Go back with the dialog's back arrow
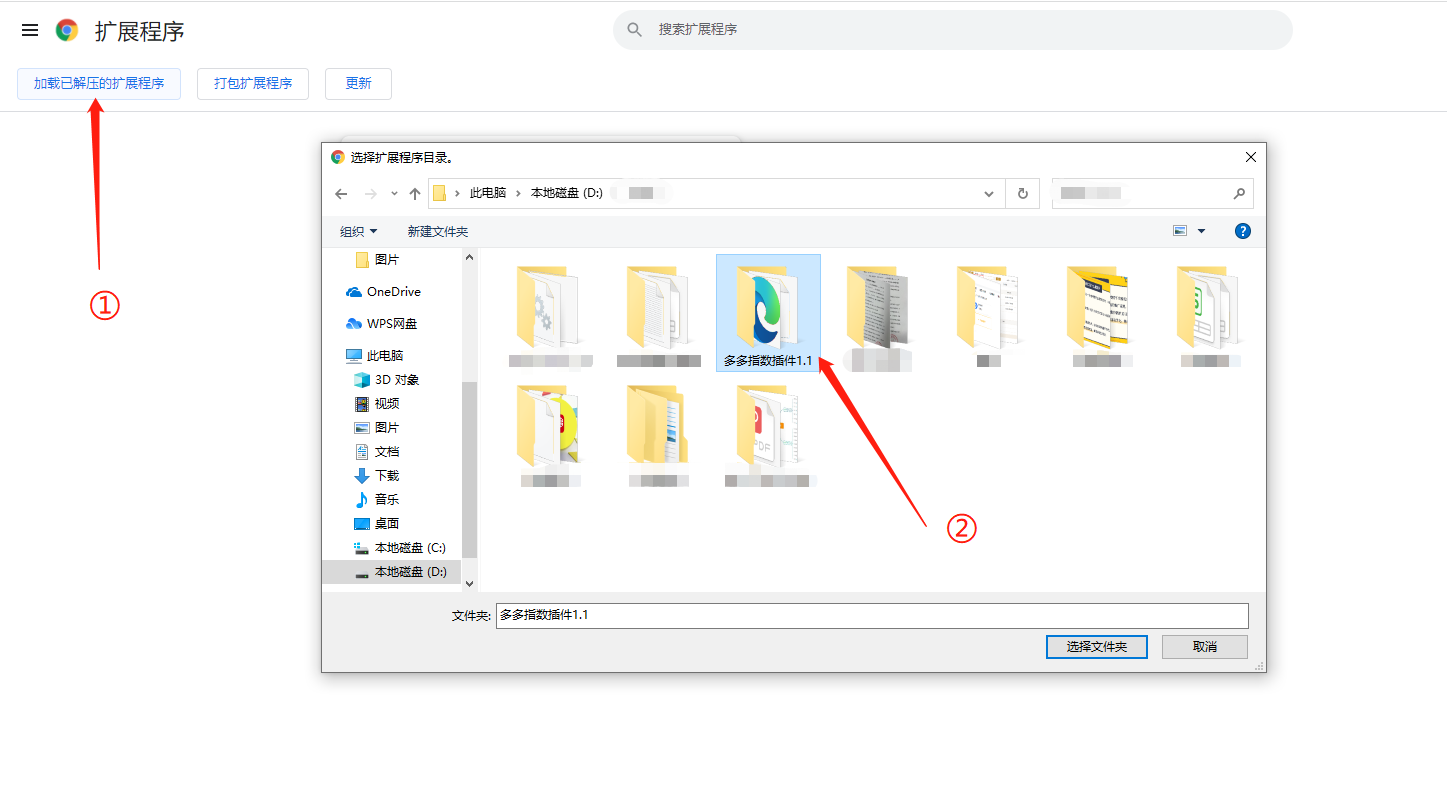 (341, 194)
